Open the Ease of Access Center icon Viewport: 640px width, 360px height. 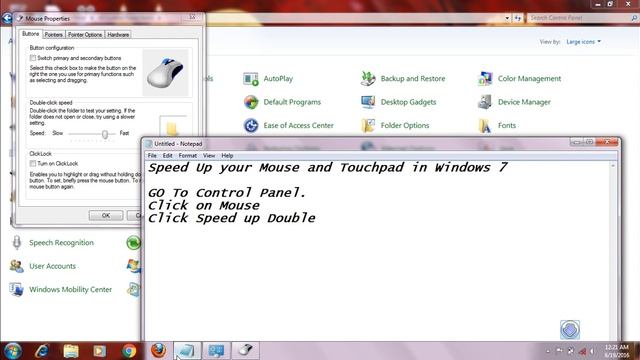(x=251, y=125)
